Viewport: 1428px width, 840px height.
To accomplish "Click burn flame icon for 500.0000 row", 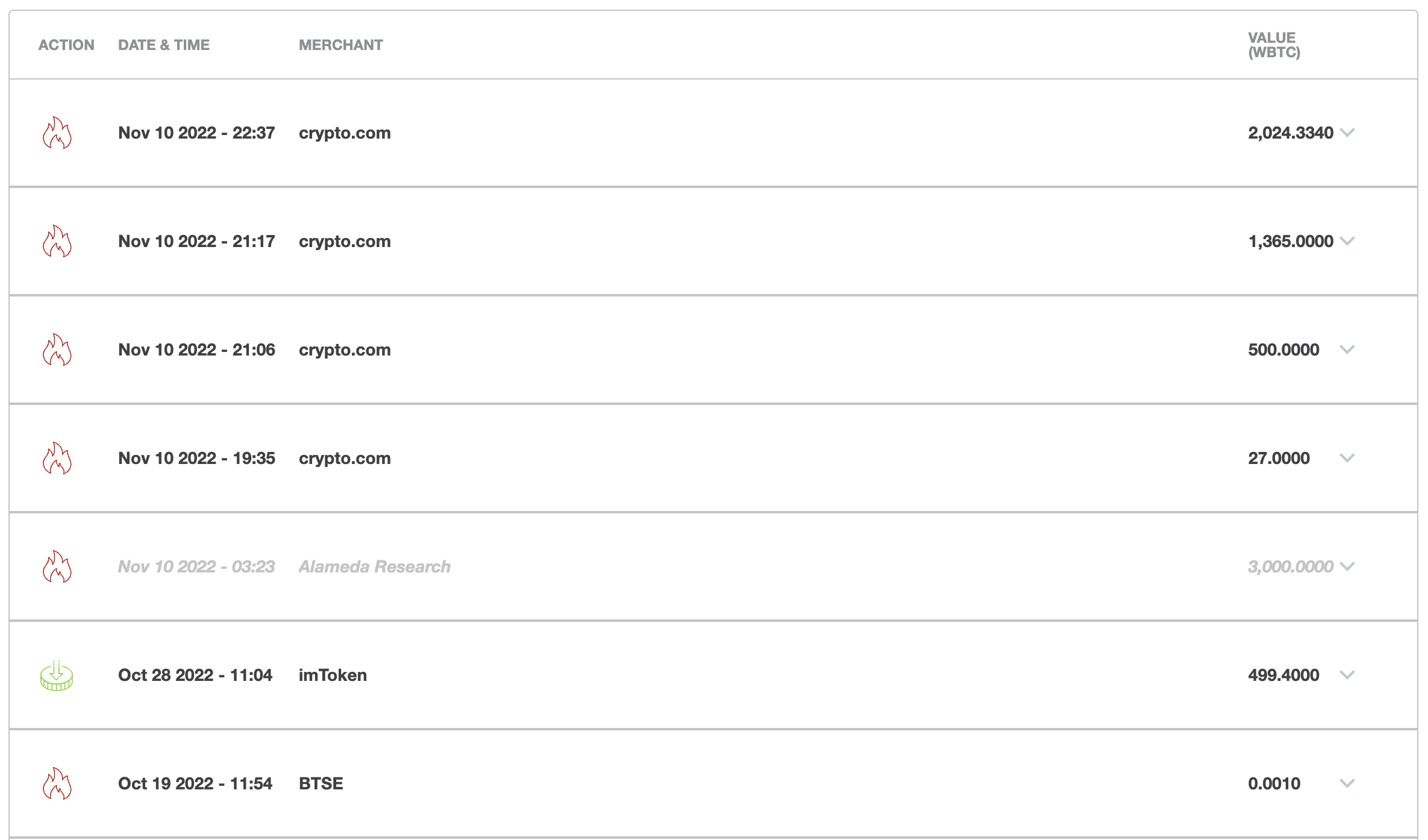I will (57, 349).
